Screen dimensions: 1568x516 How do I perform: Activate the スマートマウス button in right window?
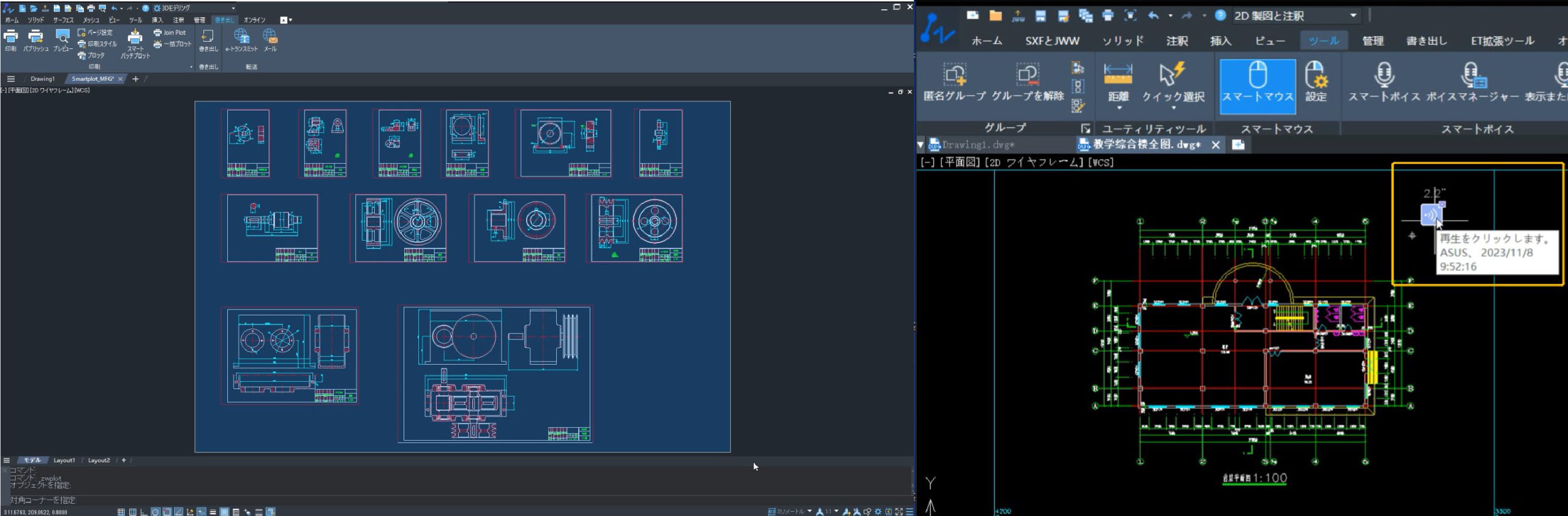pos(1257,86)
